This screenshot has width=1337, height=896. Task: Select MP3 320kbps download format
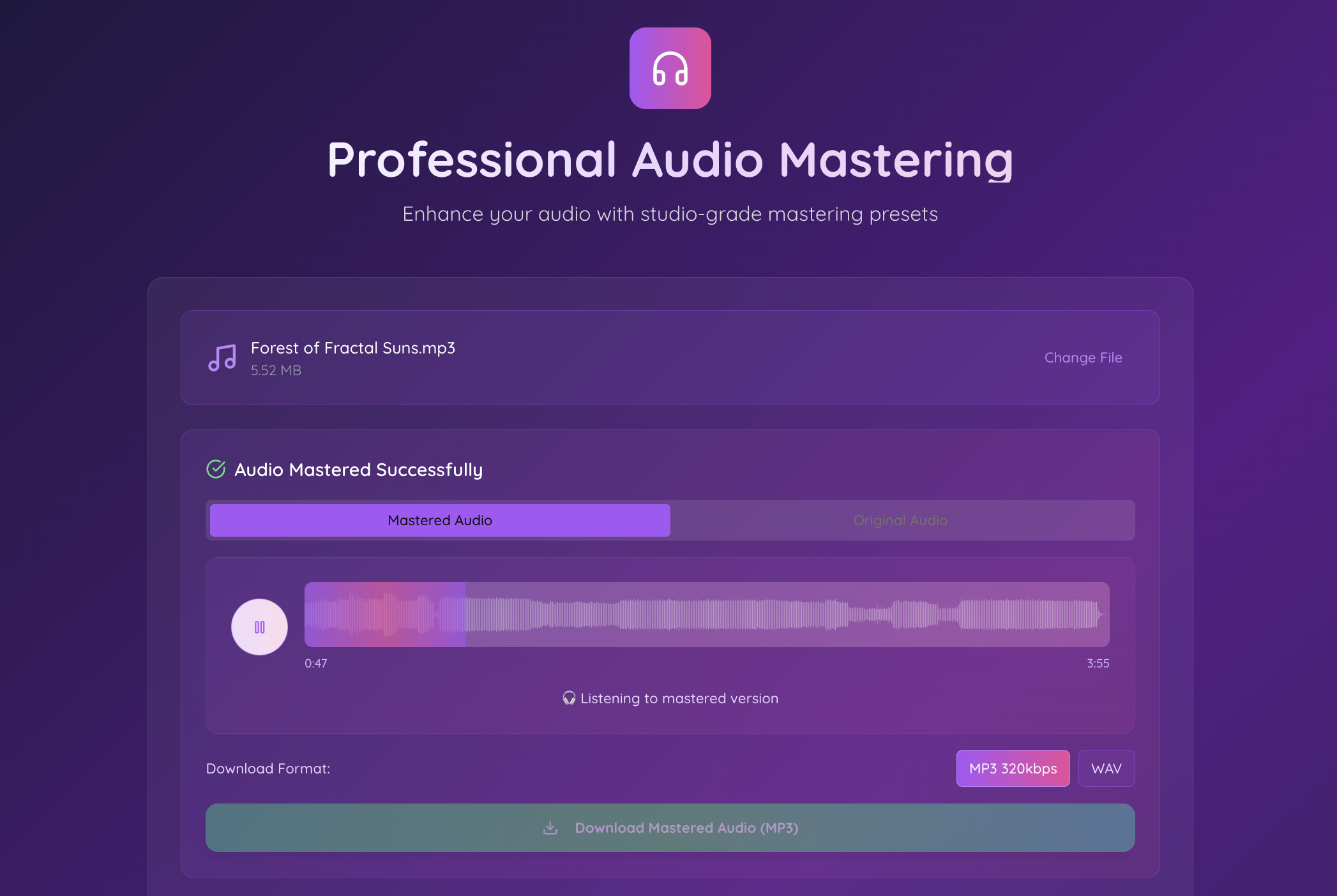click(1013, 768)
